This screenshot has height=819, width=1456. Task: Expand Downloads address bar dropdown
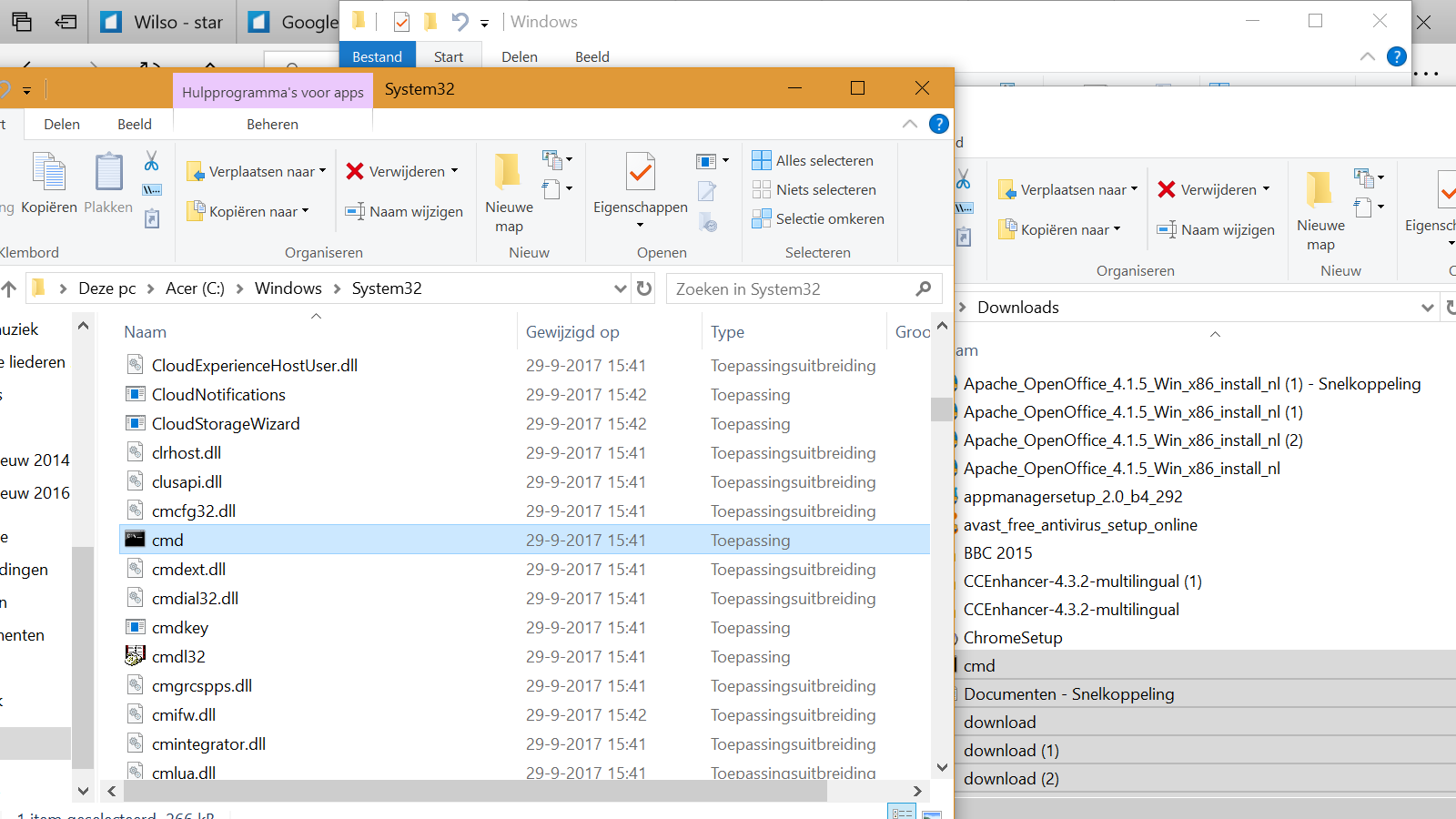(x=1427, y=308)
